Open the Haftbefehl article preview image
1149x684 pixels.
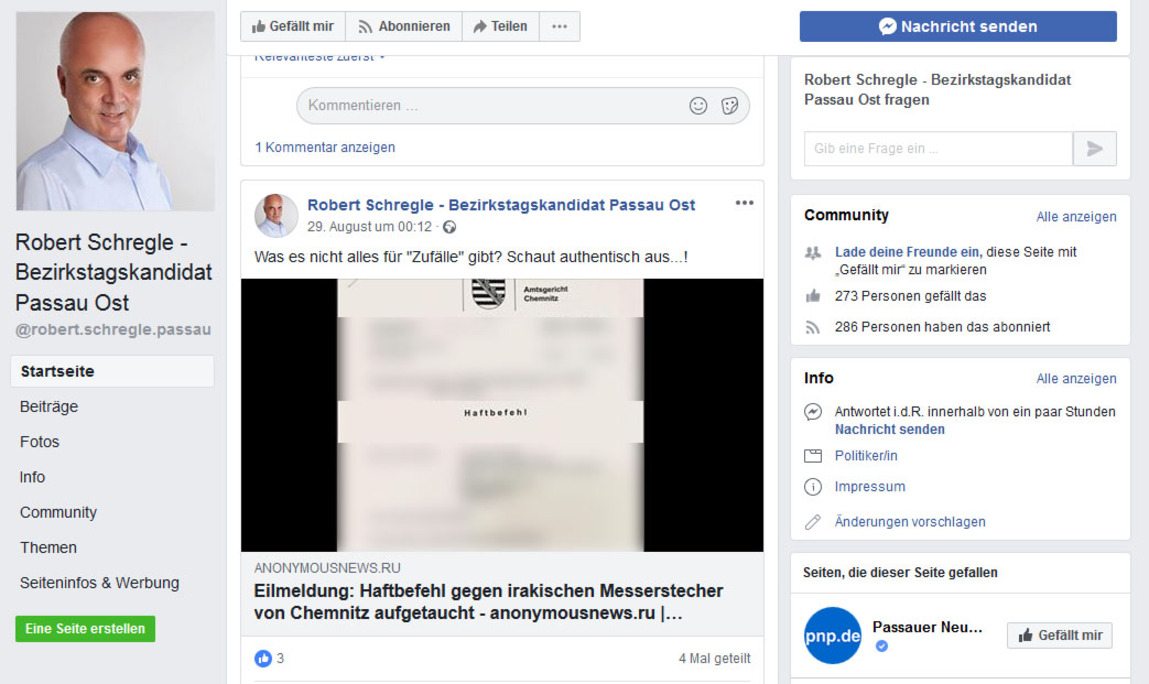coord(502,415)
